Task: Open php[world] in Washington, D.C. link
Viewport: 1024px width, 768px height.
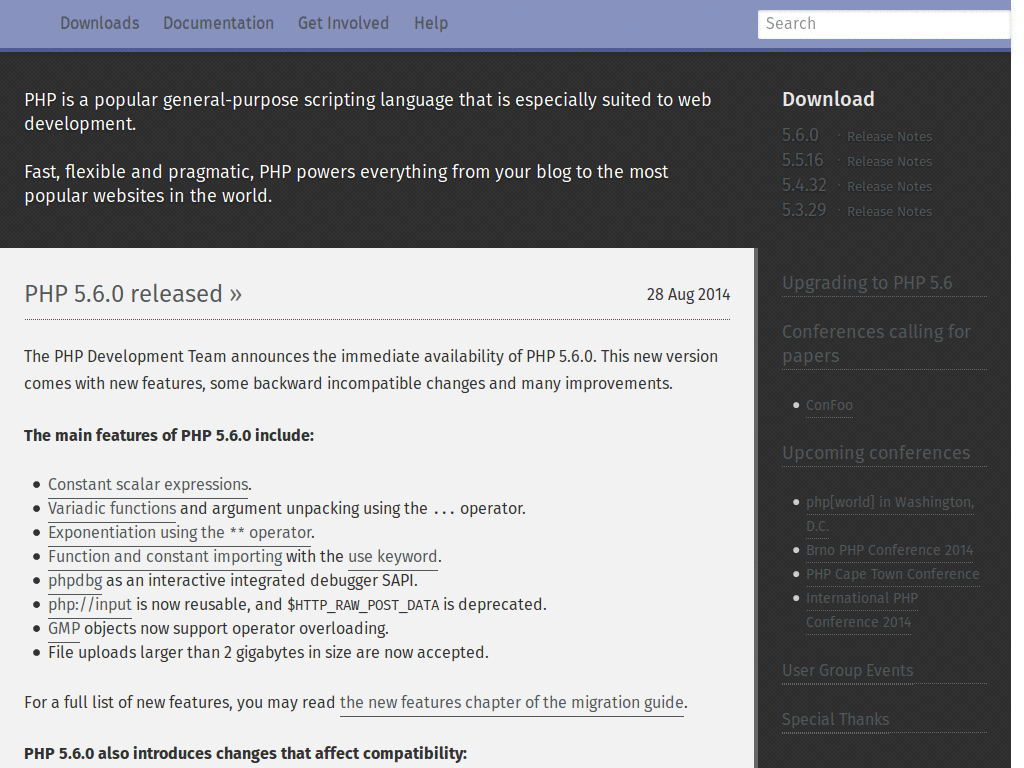Action: tap(889, 514)
